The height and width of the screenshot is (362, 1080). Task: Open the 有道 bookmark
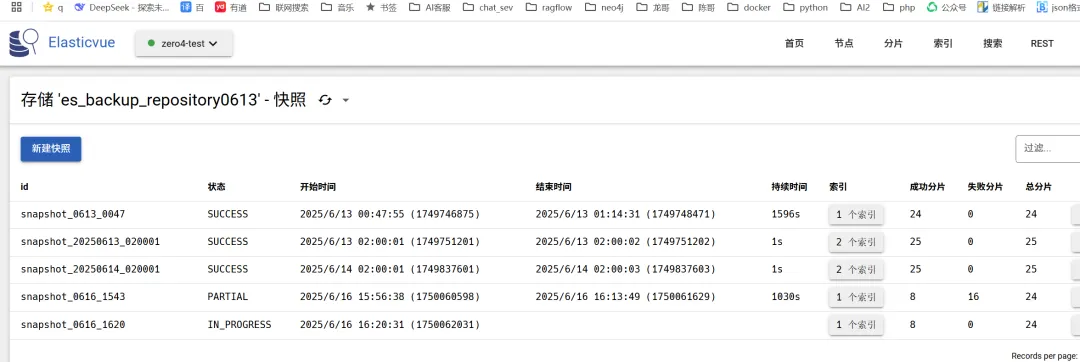click(230, 8)
